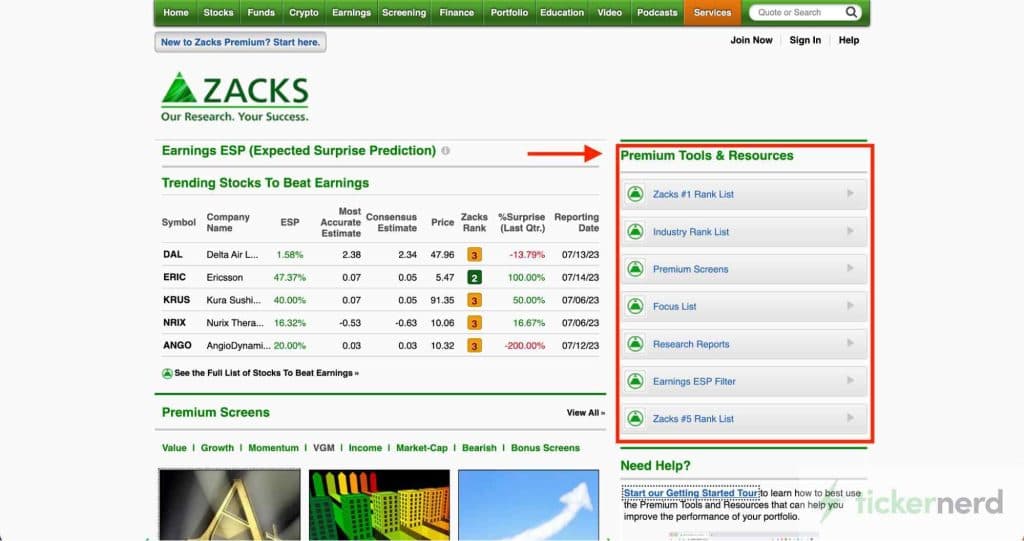Click Zacks Rank 3 badge for DAL
The height and width of the screenshot is (541, 1024).
pyautogui.click(x=474, y=255)
